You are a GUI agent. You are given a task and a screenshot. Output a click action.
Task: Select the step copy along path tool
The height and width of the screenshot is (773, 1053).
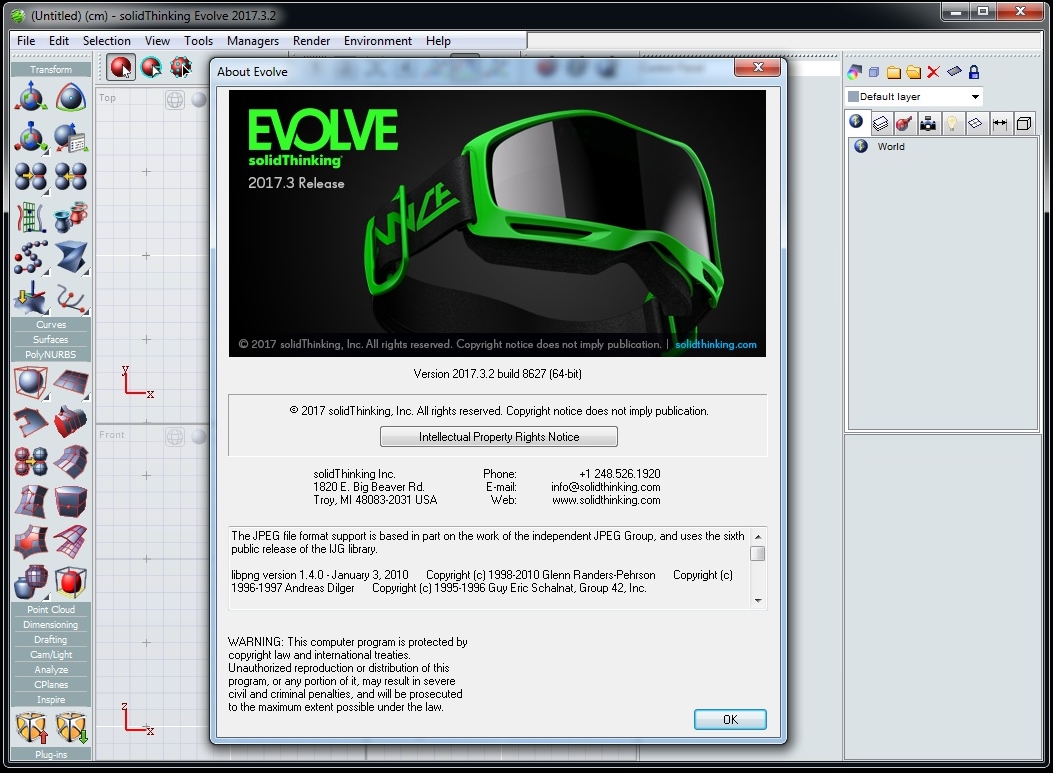pos(31,258)
